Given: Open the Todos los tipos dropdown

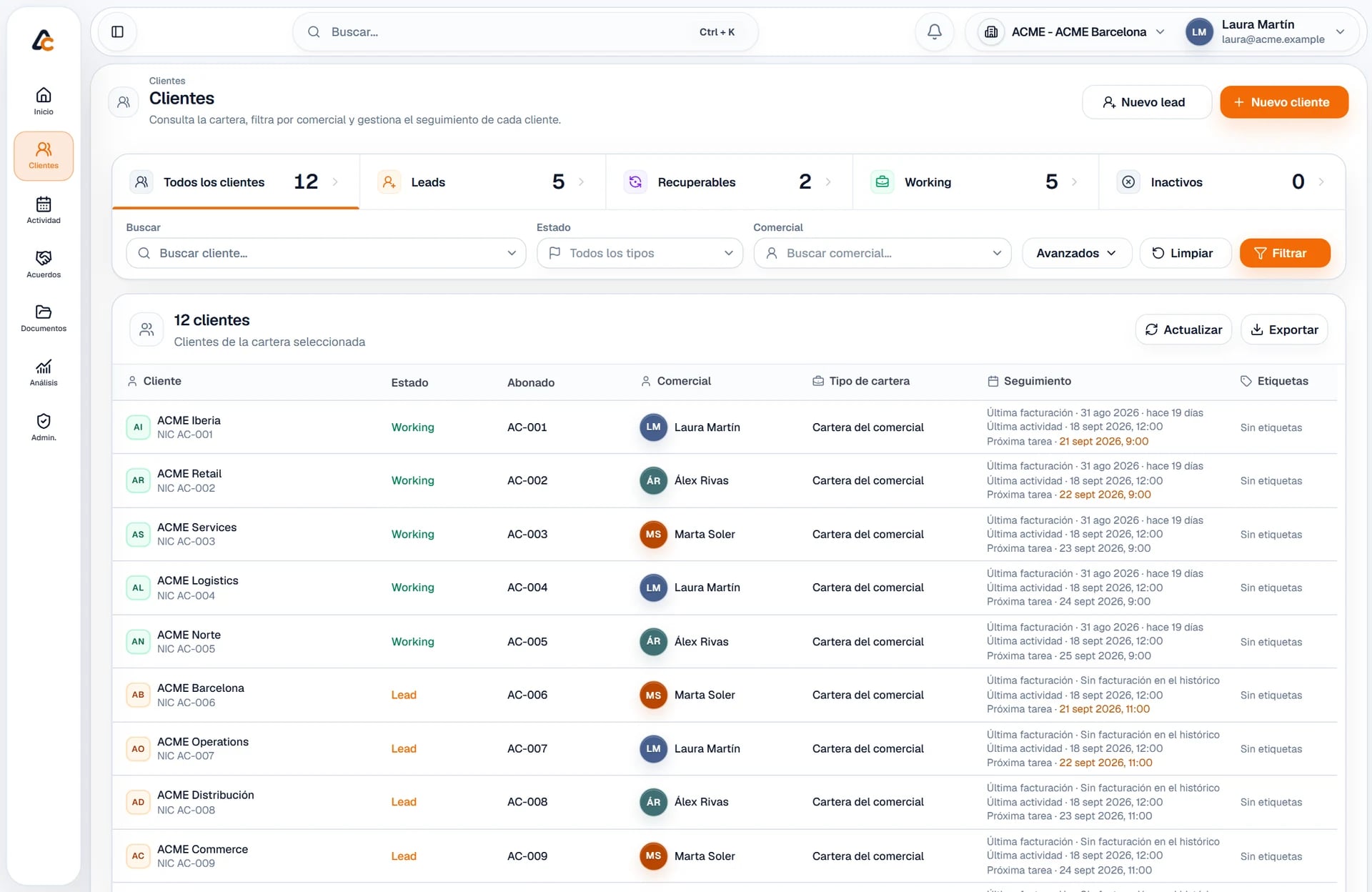Looking at the screenshot, I should pyautogui.click(x=640, y=253).
